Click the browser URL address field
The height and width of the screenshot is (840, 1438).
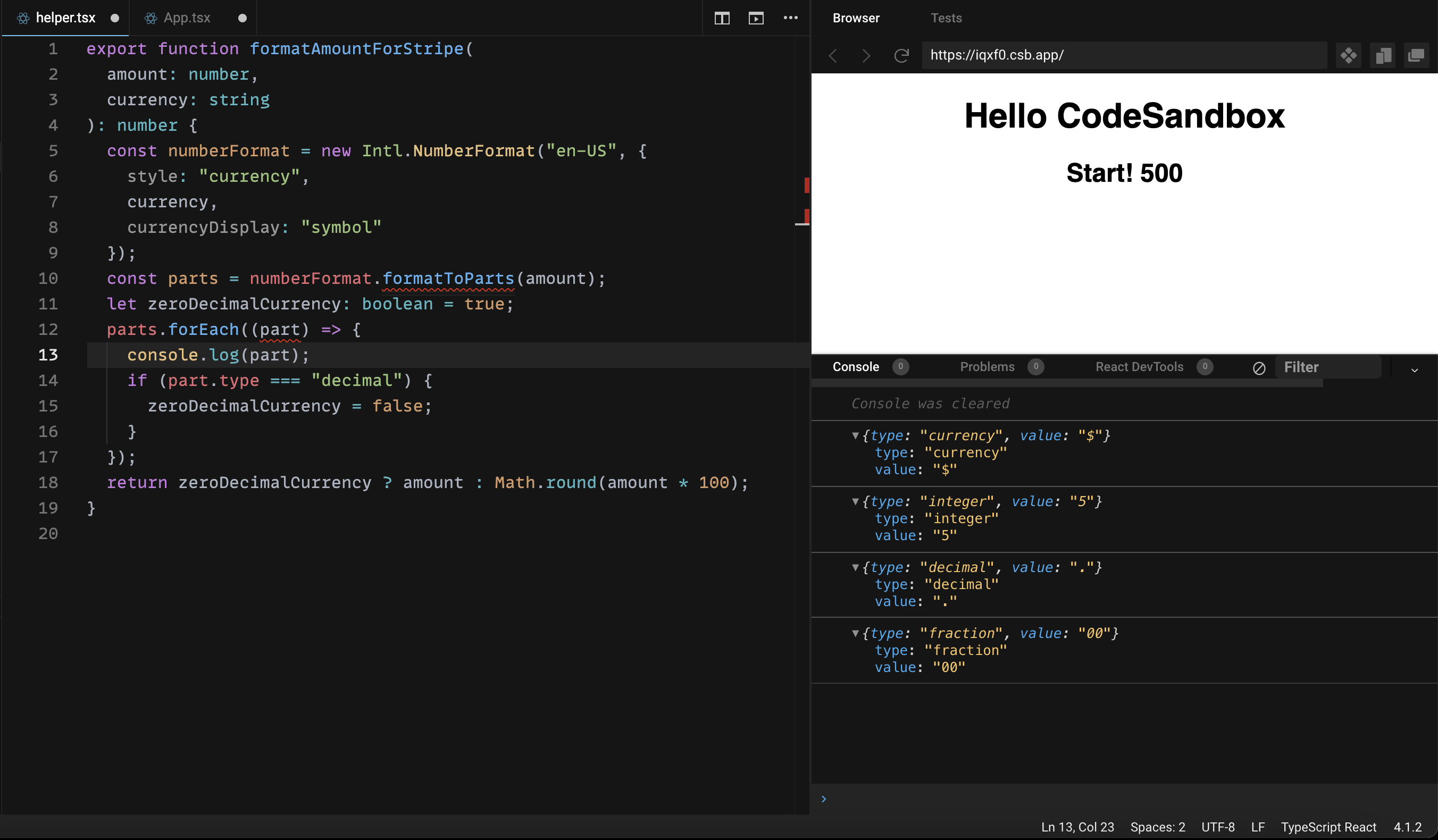coord(1123,55)
